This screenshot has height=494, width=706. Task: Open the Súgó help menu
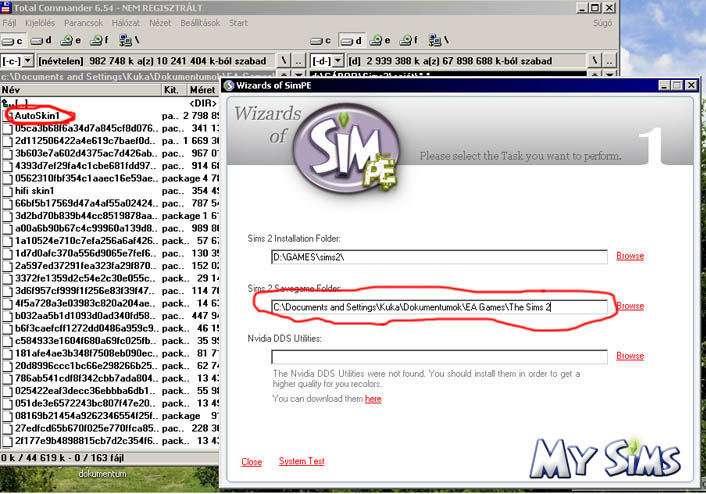[602, 23]
